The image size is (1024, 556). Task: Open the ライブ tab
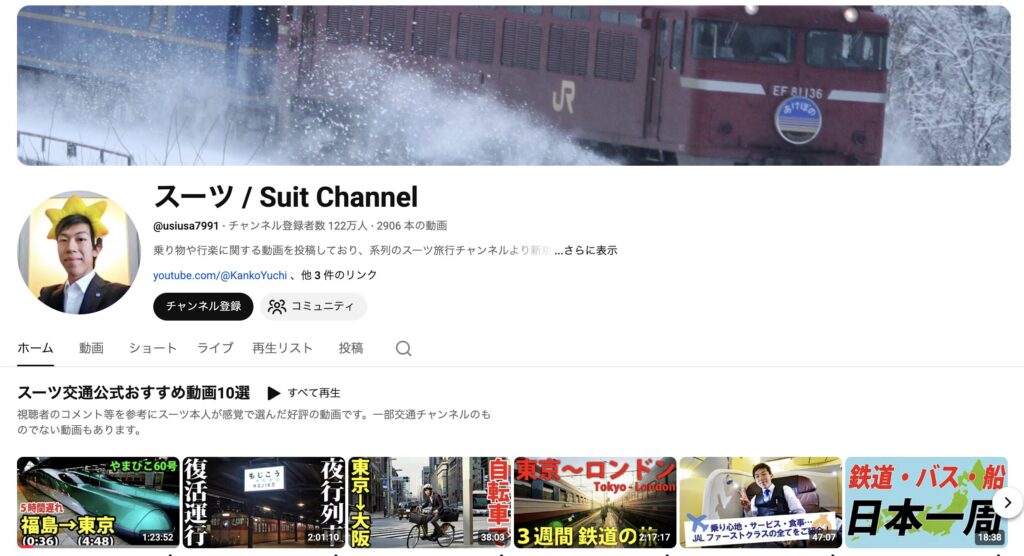click(215, 348)
